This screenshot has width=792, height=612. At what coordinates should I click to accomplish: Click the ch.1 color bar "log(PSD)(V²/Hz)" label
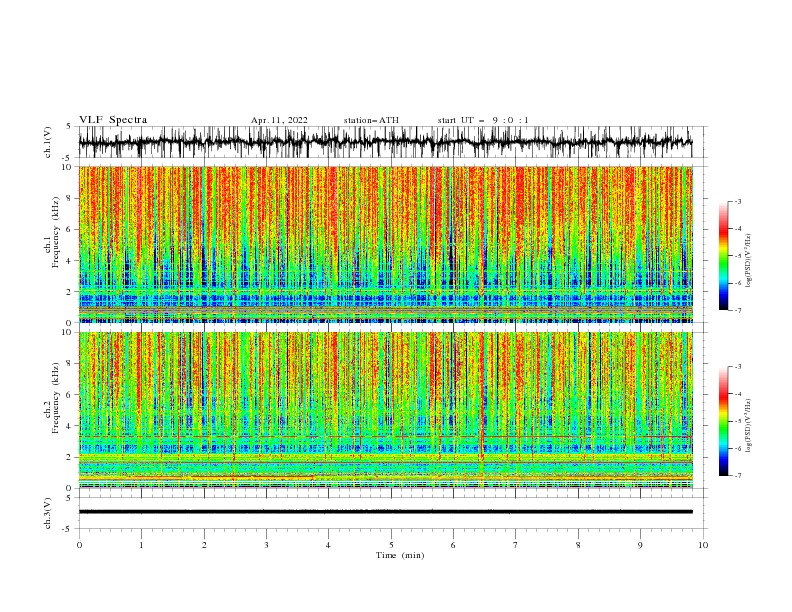(749, 261)
